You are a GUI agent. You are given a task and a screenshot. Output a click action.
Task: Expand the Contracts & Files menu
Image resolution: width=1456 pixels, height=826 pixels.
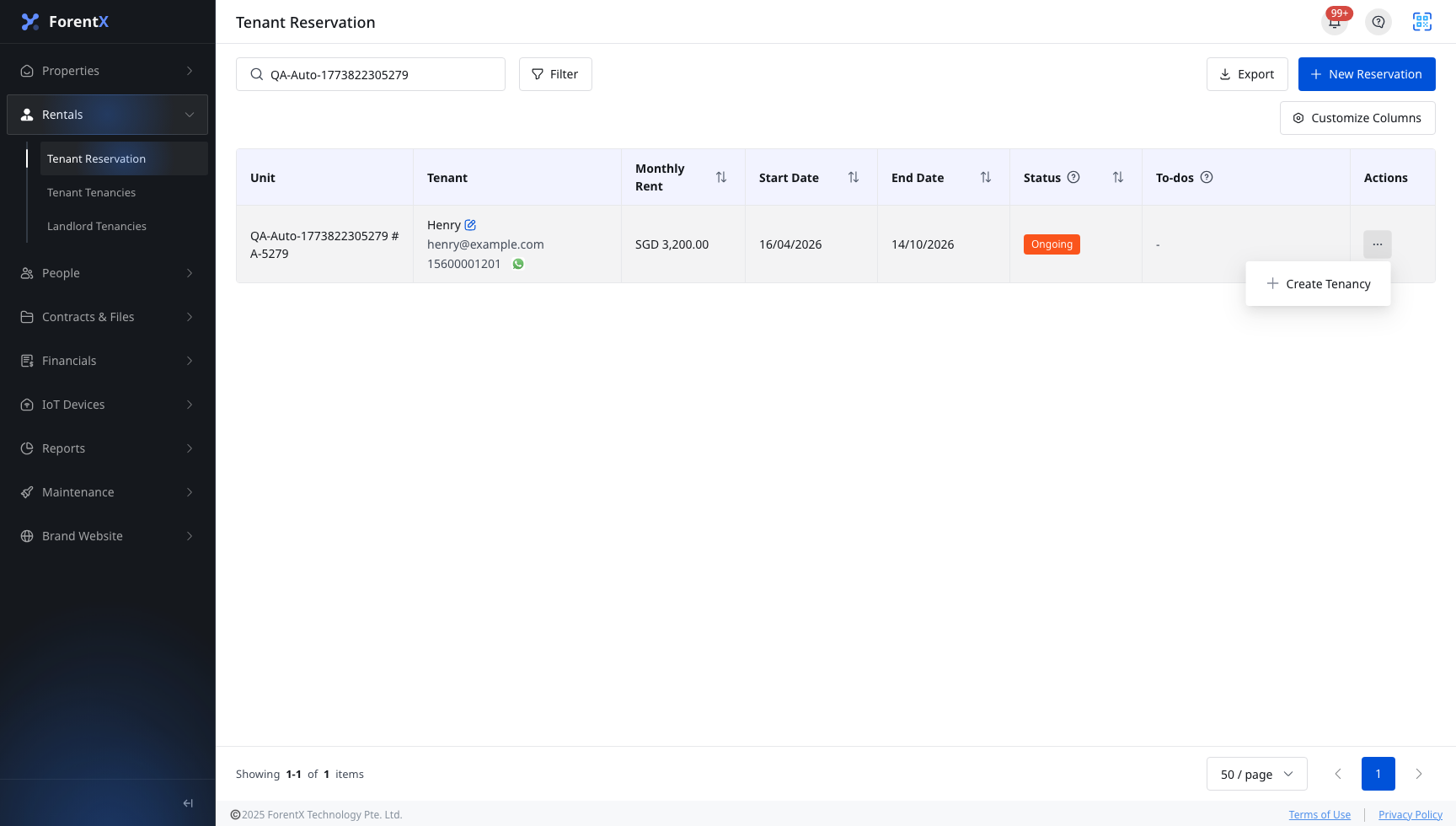[108, 317]
